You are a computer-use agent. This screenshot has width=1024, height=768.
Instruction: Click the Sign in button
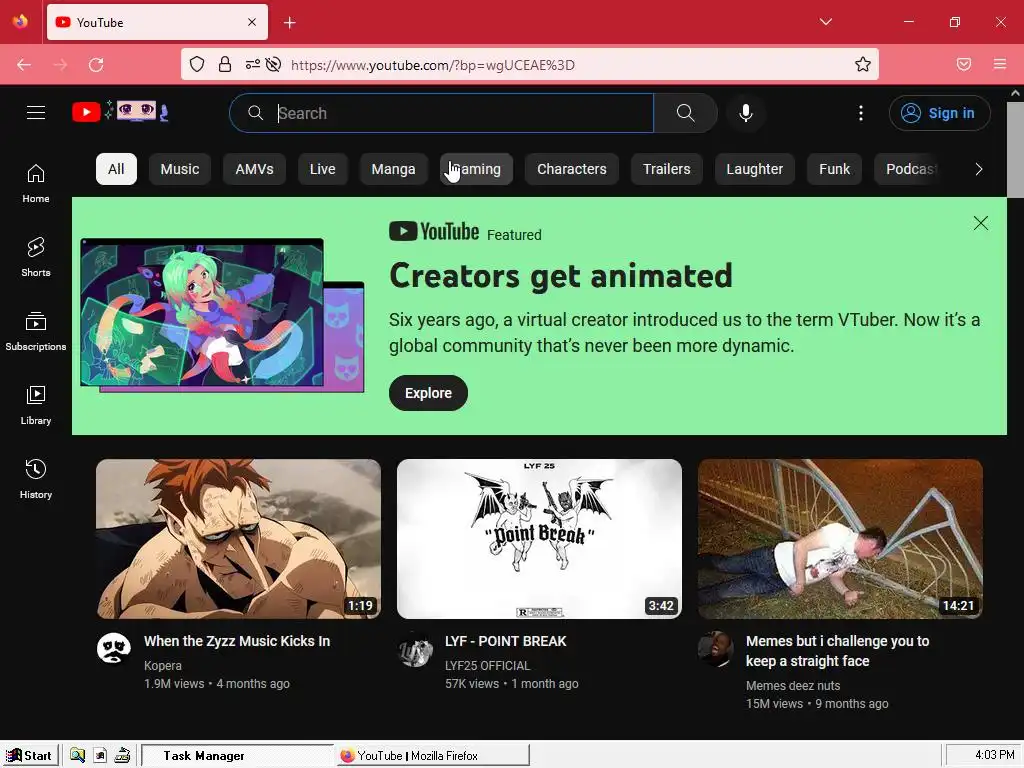[x=940, y=113]
